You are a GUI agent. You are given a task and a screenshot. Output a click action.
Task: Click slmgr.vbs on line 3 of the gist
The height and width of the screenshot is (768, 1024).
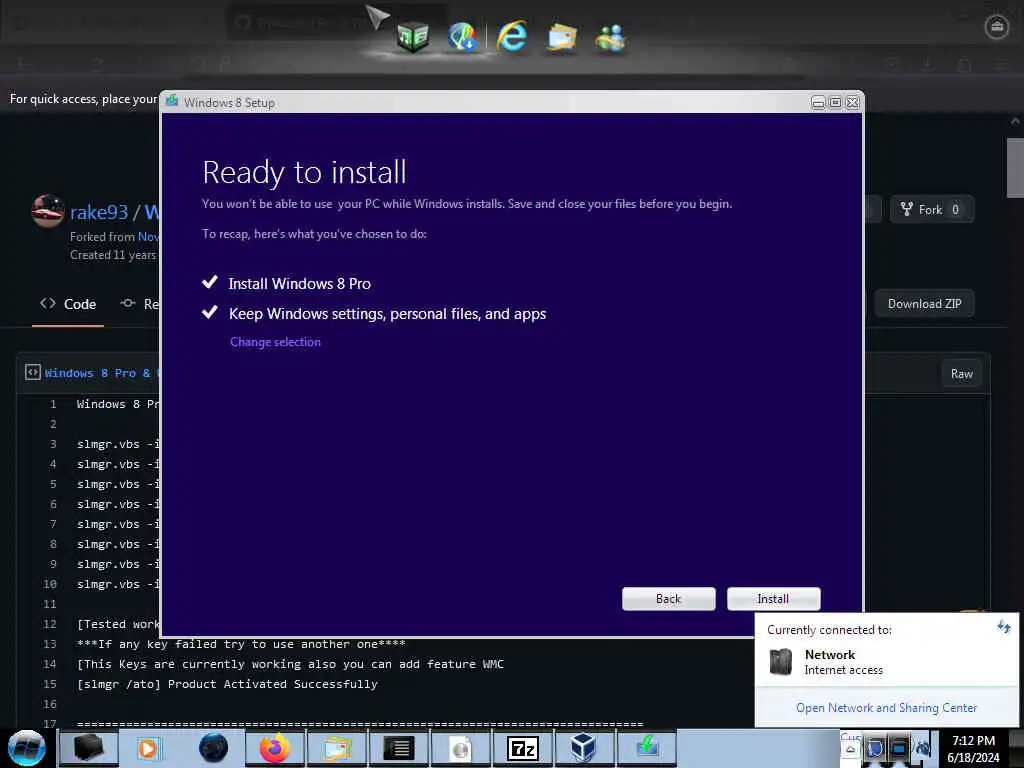(x=108, y=444)
